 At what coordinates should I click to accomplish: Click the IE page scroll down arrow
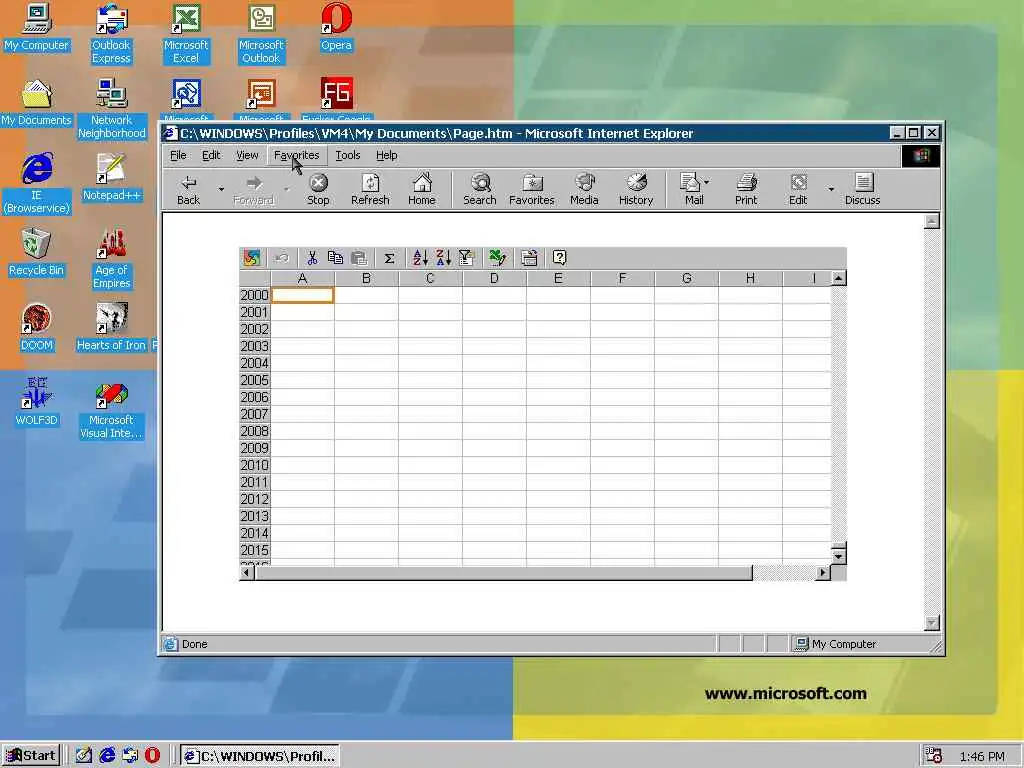coord(932,622)
